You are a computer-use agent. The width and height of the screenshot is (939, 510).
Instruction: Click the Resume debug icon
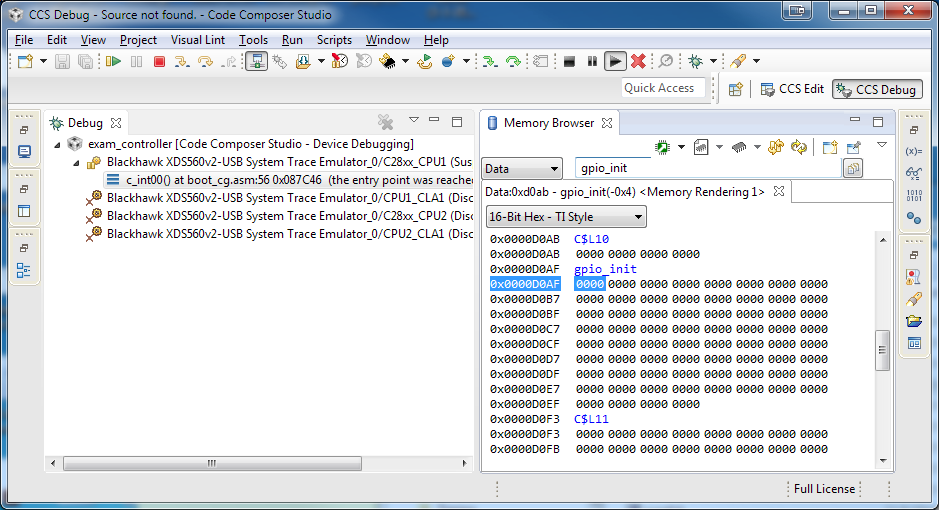tap(113, 61)
